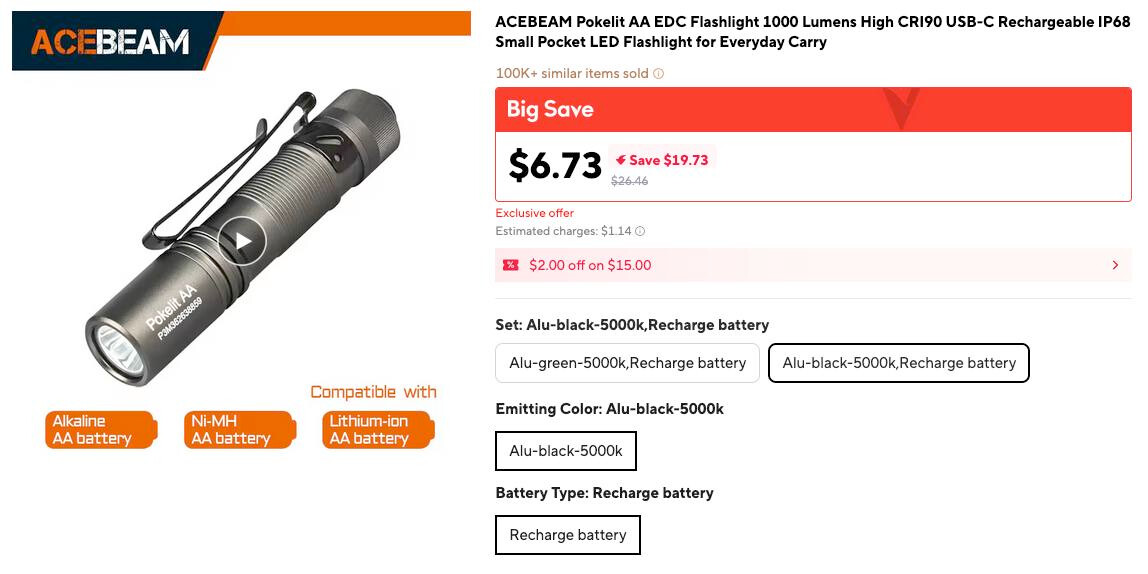Screen dimensions: 1148x574
Task: Click the info icon next to Estimated charges
Action: coord(640,232)
